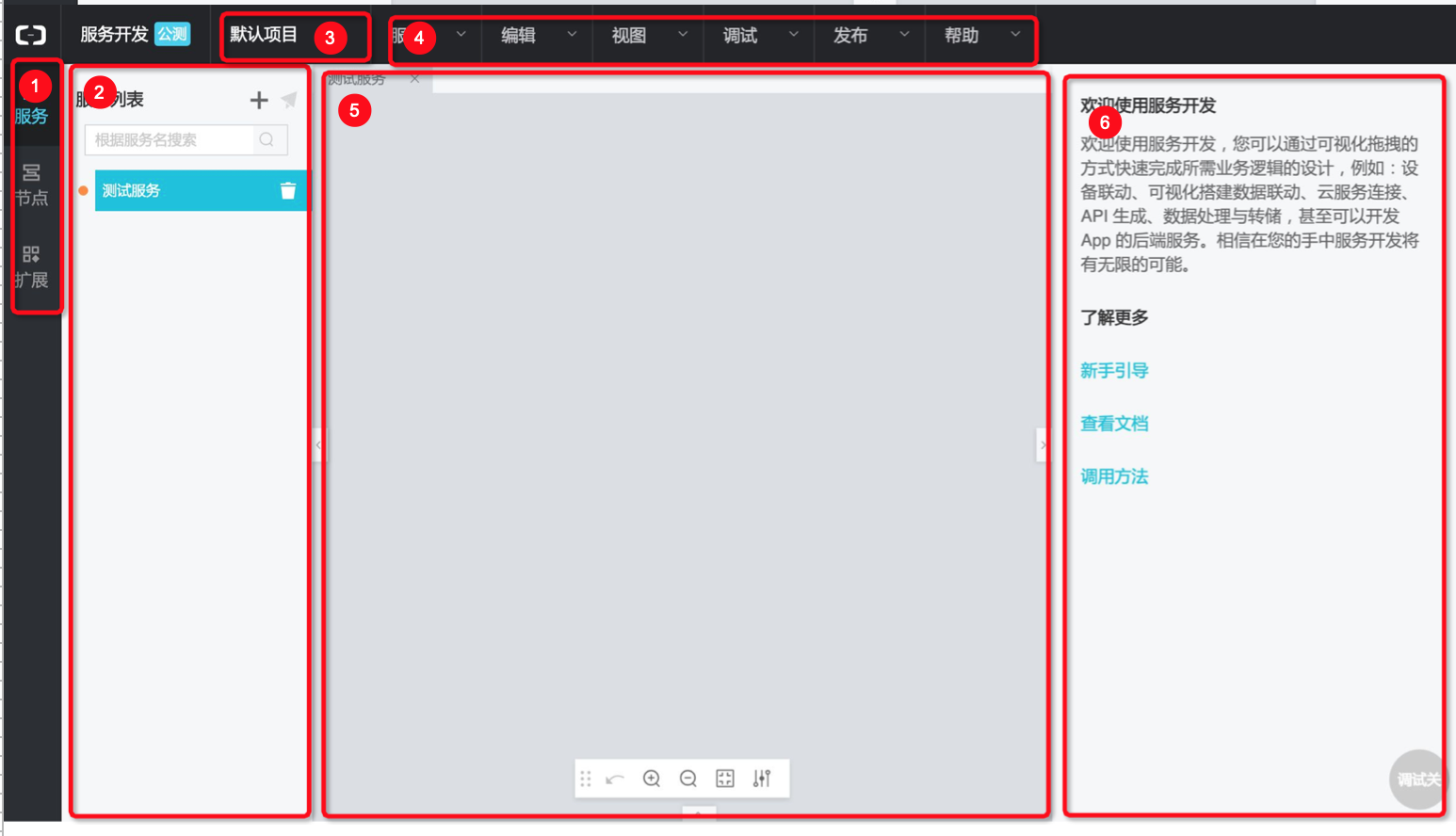Open the canvas sliders settings icon

pyautogui.click(x=762, y=779)
